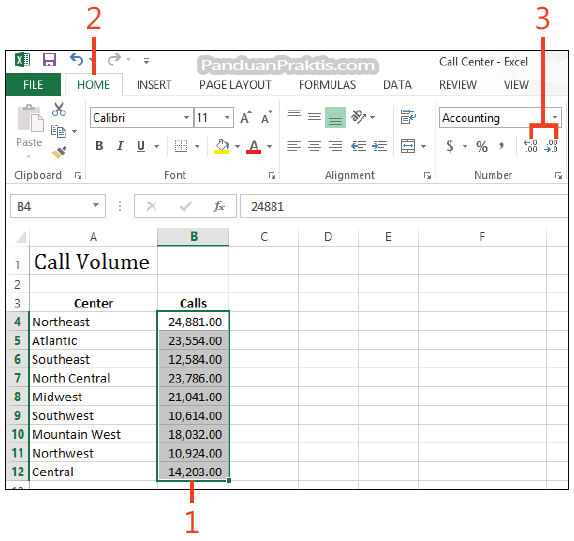This screenshot has width=574, height=541.
Task: Align text left
Action: [294, 146]
